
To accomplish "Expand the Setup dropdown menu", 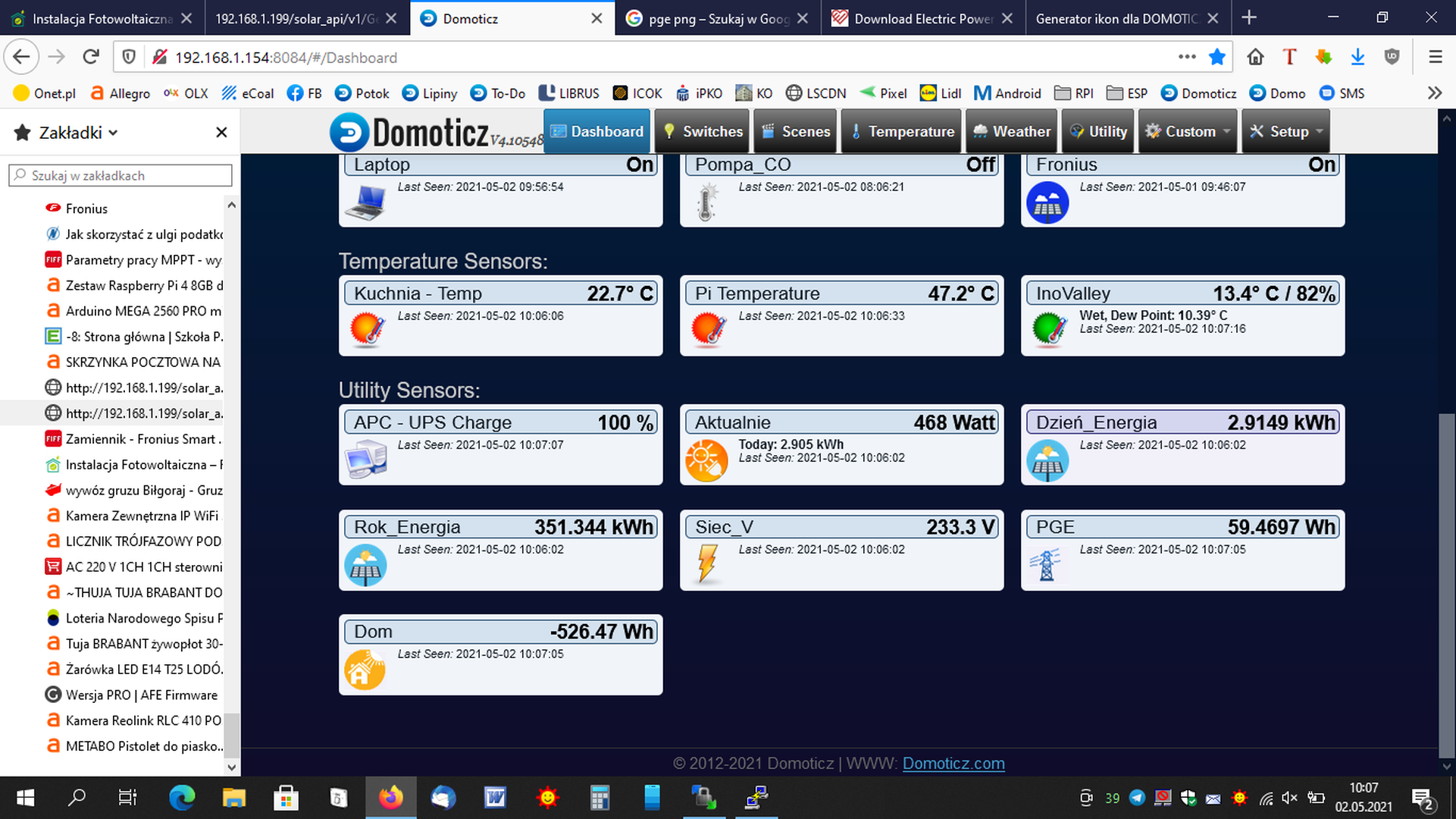I will pyautogui.click(x=1285, y=131).
